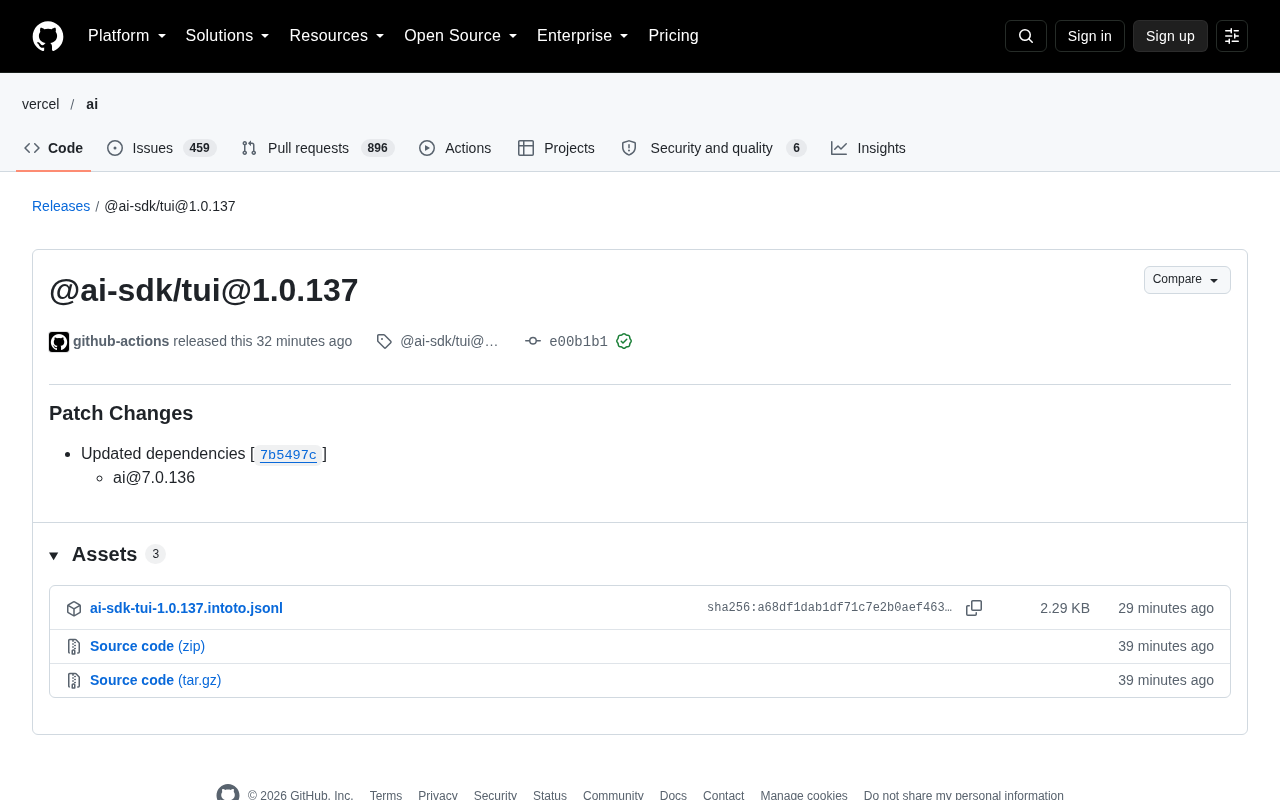Open the Projects tab

[x=556, y=148]
